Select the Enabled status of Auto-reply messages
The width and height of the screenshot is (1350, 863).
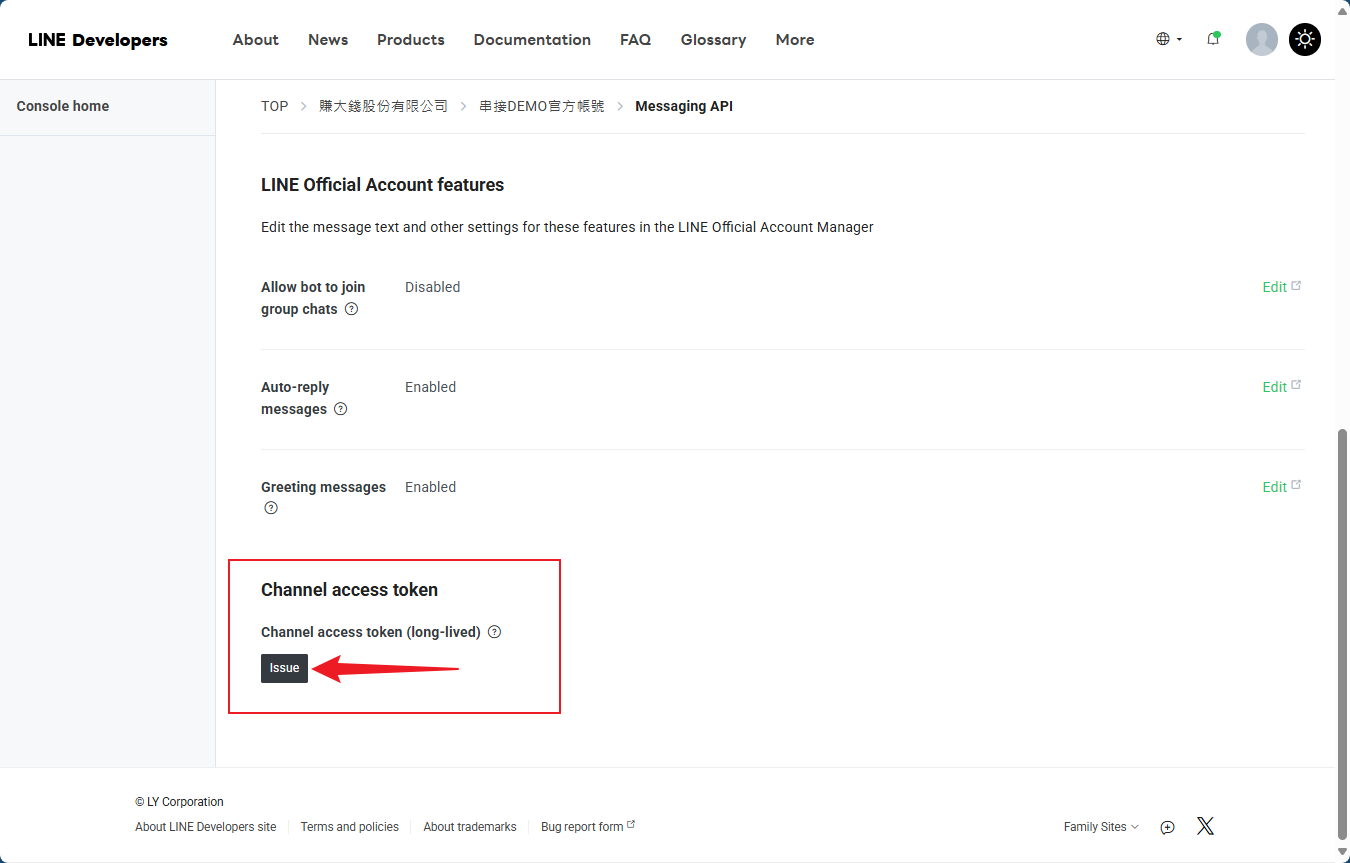[x=430, y=387]
